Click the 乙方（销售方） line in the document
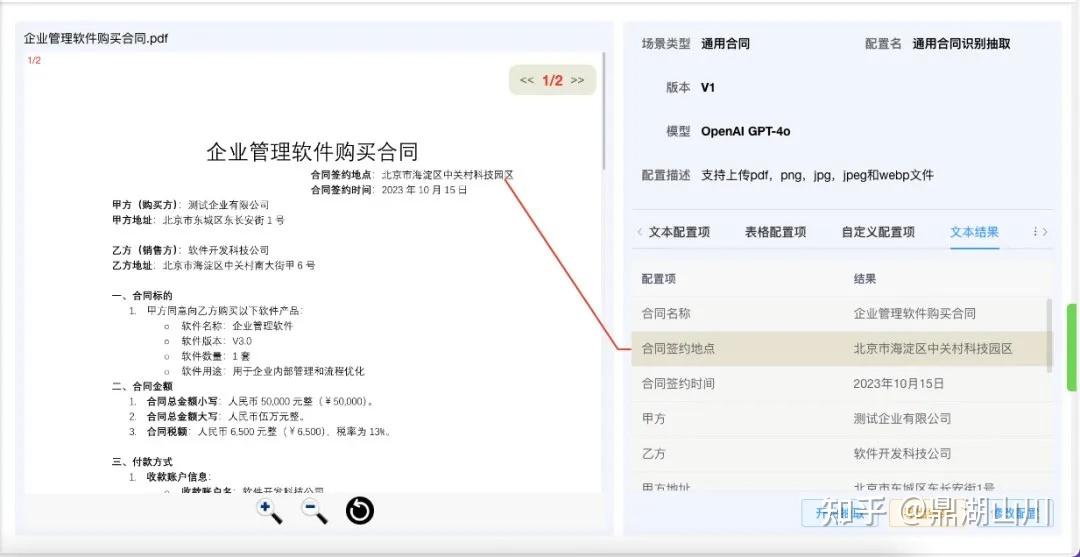 tap(191, 250)
